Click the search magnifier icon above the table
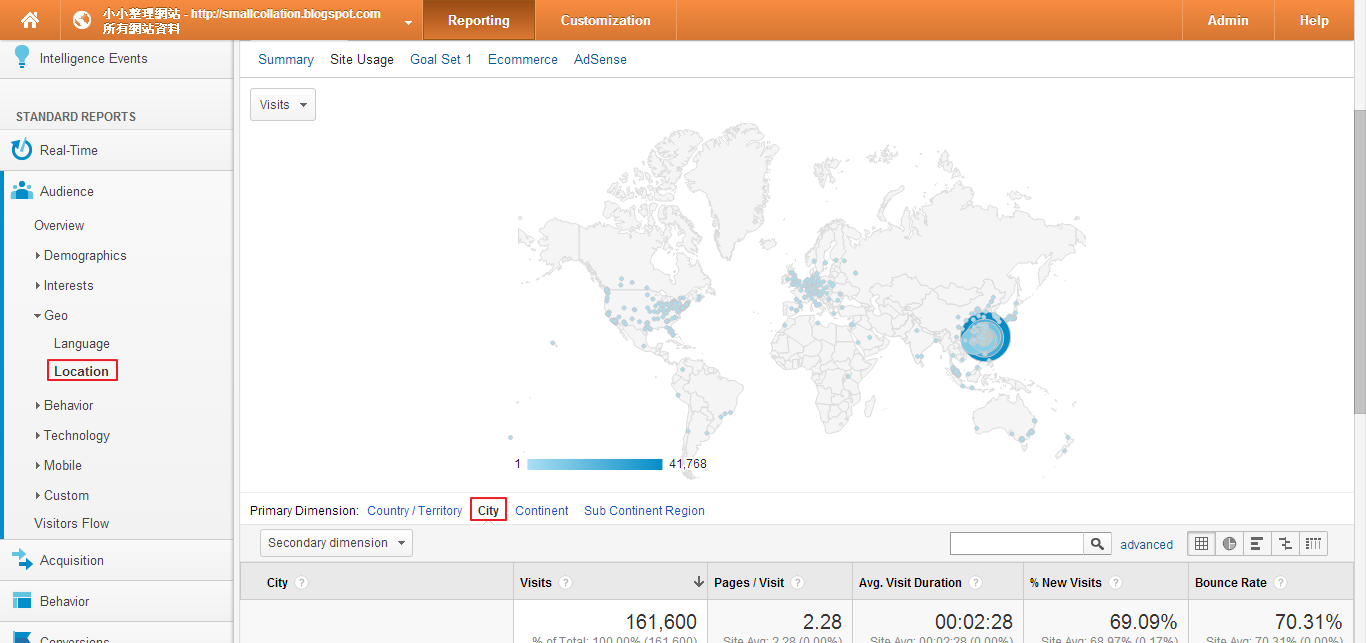This screenshot has width=1366, height=643. [x=1097, y=543]
